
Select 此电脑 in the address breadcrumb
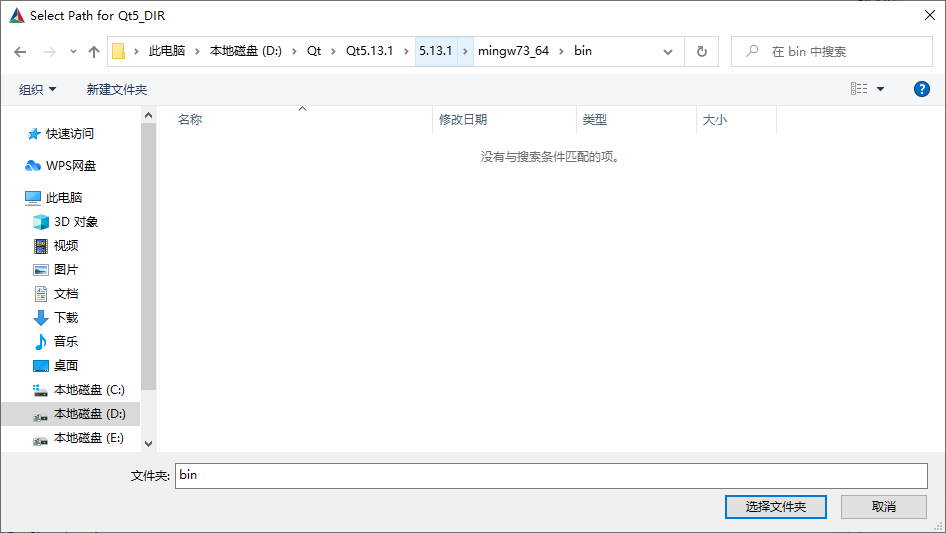point(167,51)
